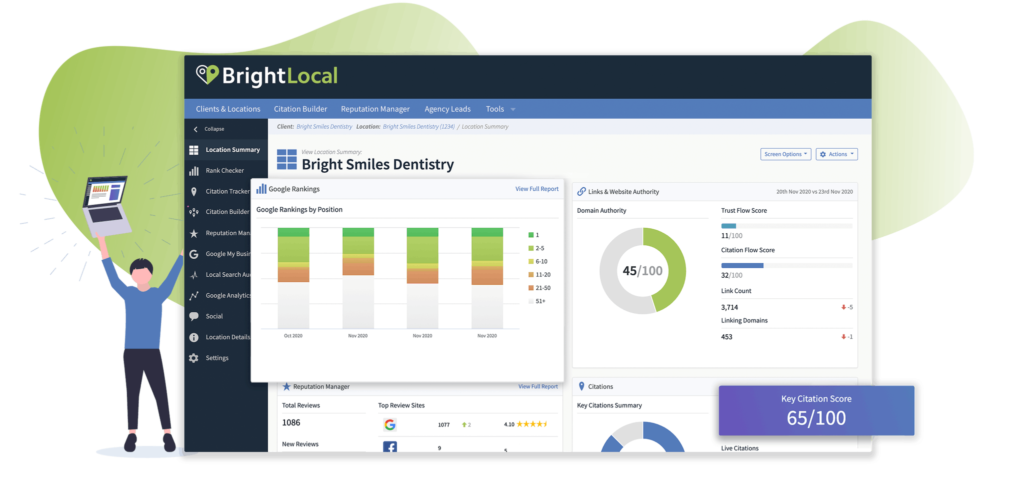
Task: Click the Google Analytics line chart icon
Action: [x=194, y=296]
